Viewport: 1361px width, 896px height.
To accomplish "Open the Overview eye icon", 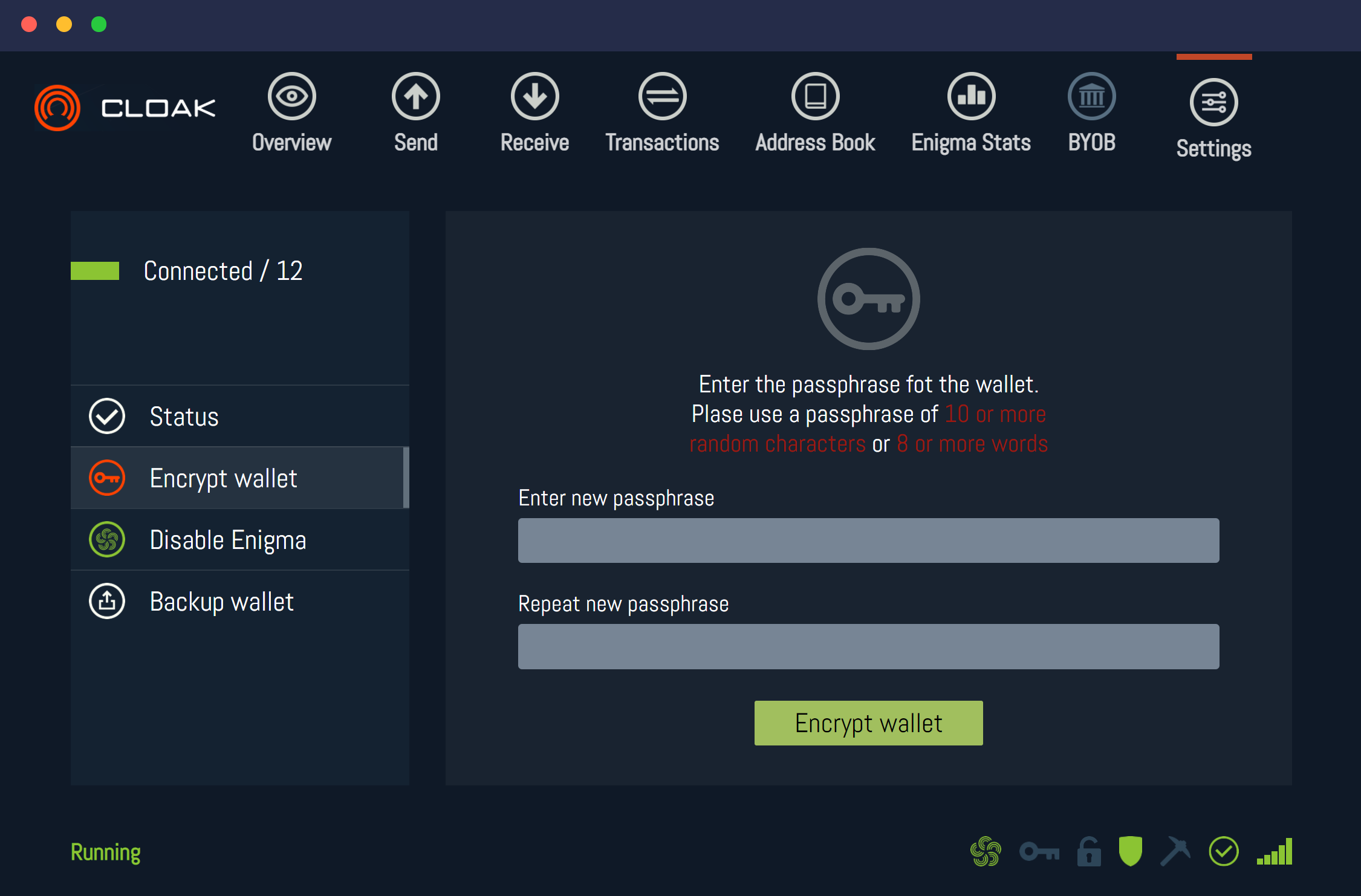I will click(x=292, y=96).
